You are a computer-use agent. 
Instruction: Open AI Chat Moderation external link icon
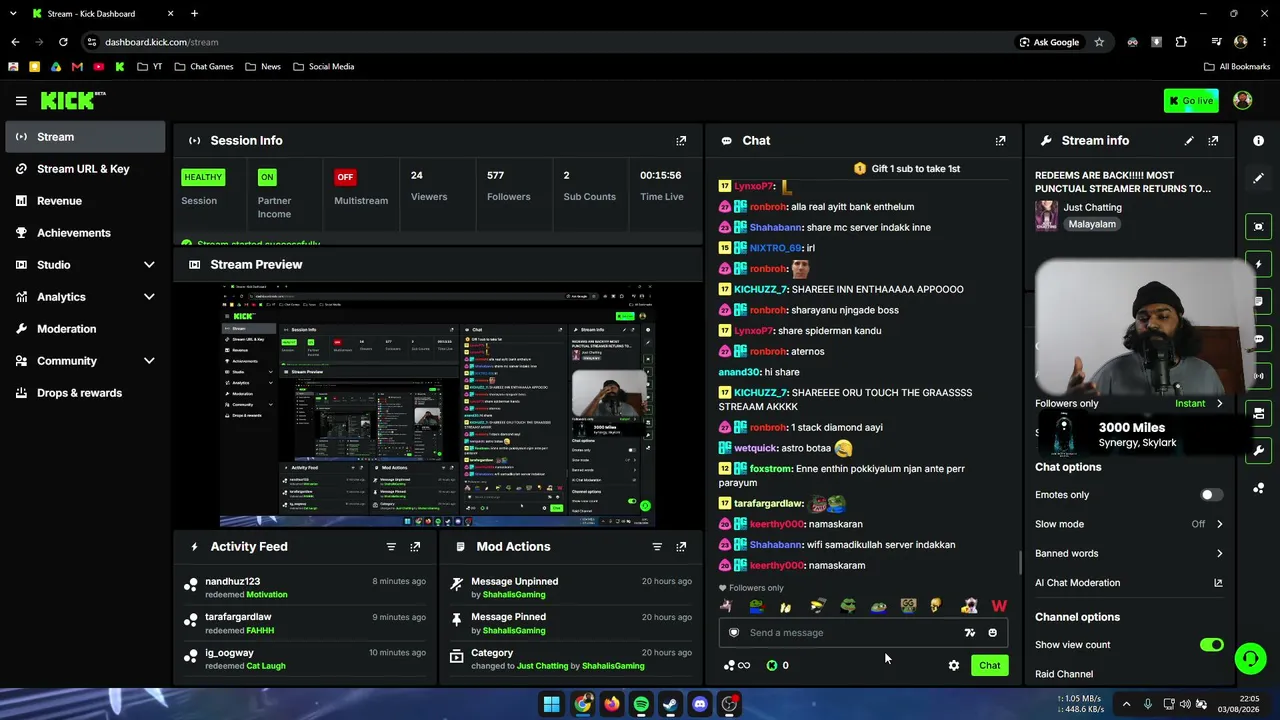point(1218,583)
